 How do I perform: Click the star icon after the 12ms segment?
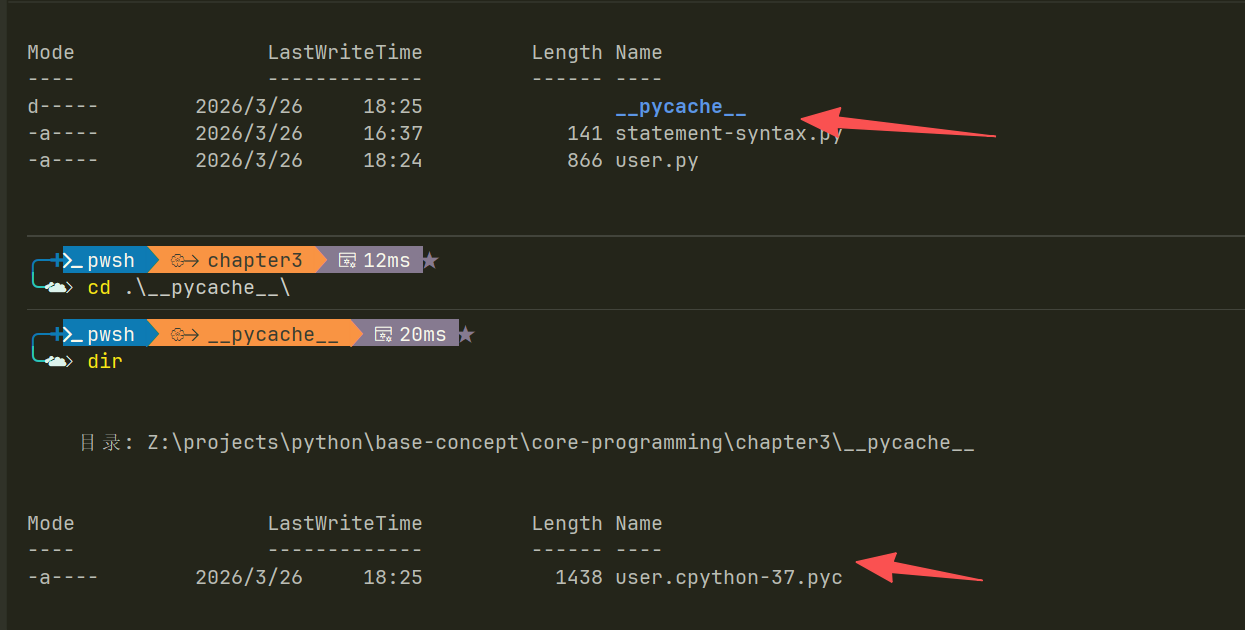(430, 260)
